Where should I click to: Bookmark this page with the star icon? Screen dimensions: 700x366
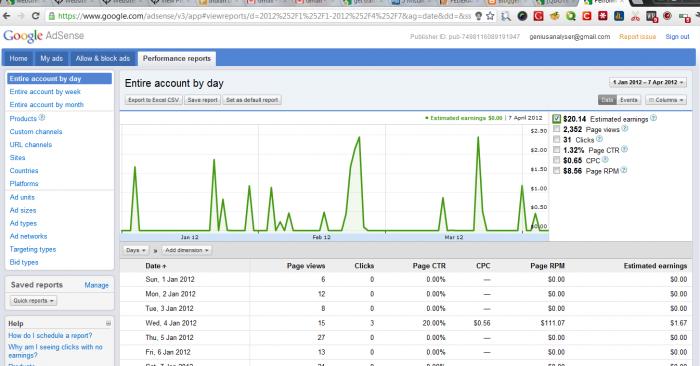click(490, 16)
